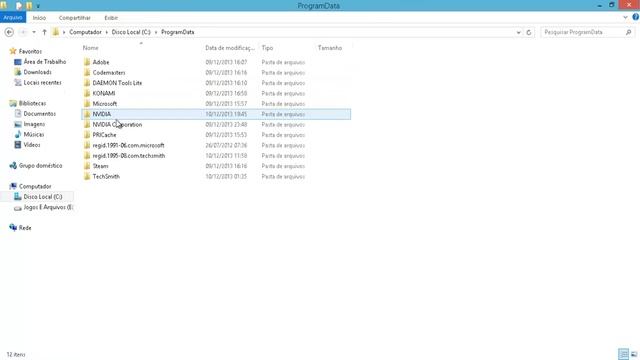Image resolution: width=640 pixels, height=360 pixels.
Task: Select the PRICache folder icon
Action: point(87,135)
